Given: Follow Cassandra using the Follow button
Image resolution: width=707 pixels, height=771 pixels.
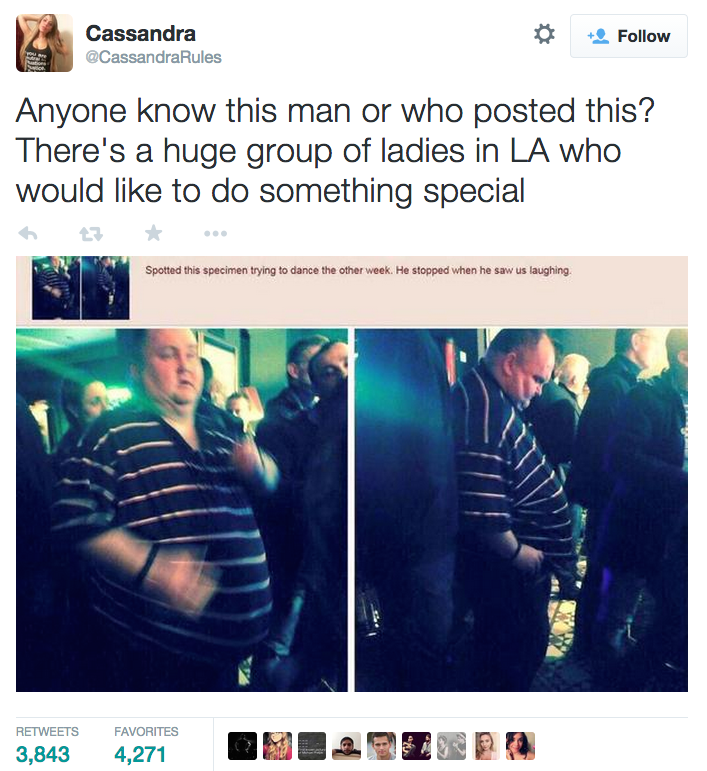Looking at the screenshot, I should 629,36.
